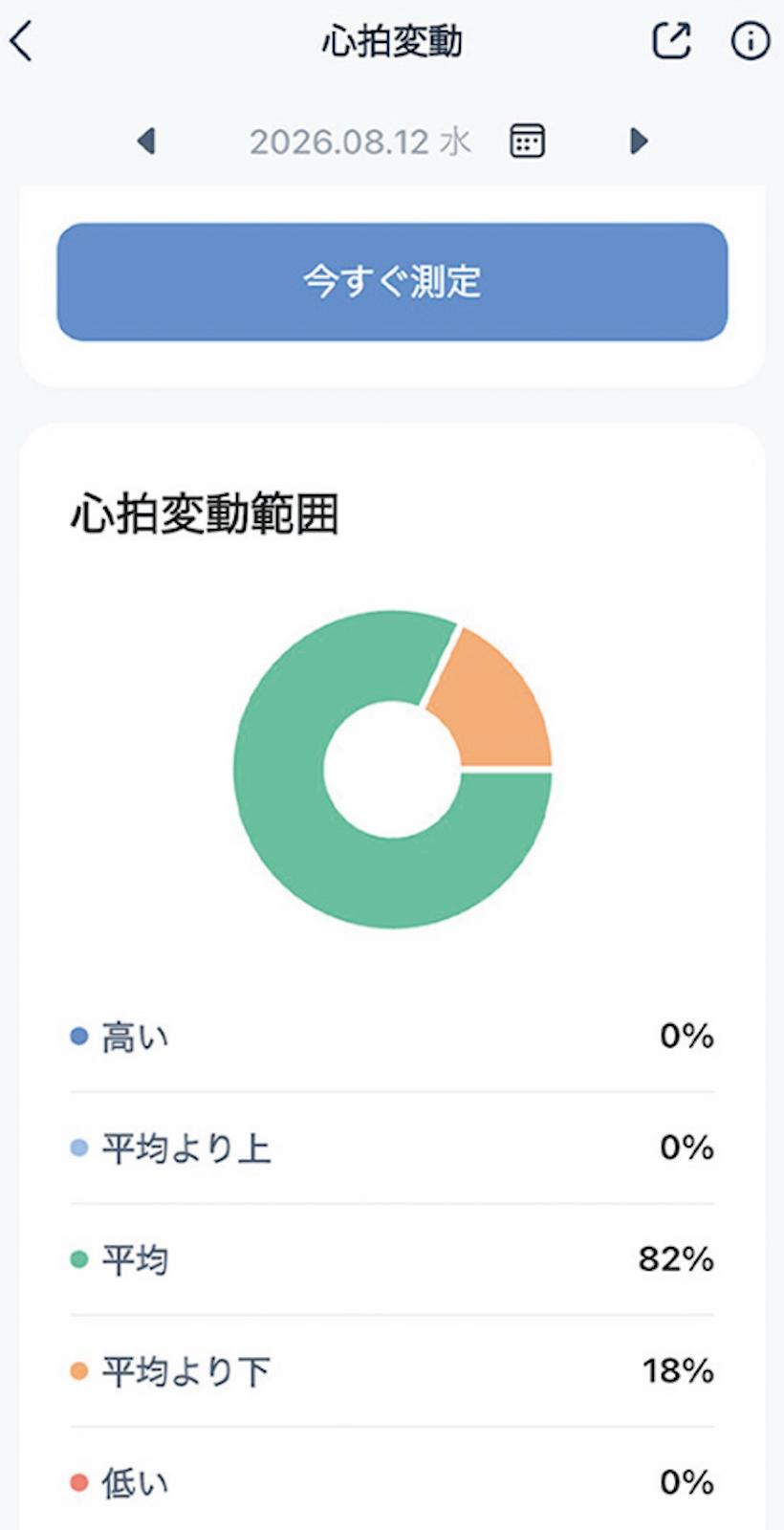Click the orange dot beside 平均より下
The height and width of the screenshot is (1530, 784).
[x=79, y=1372]
